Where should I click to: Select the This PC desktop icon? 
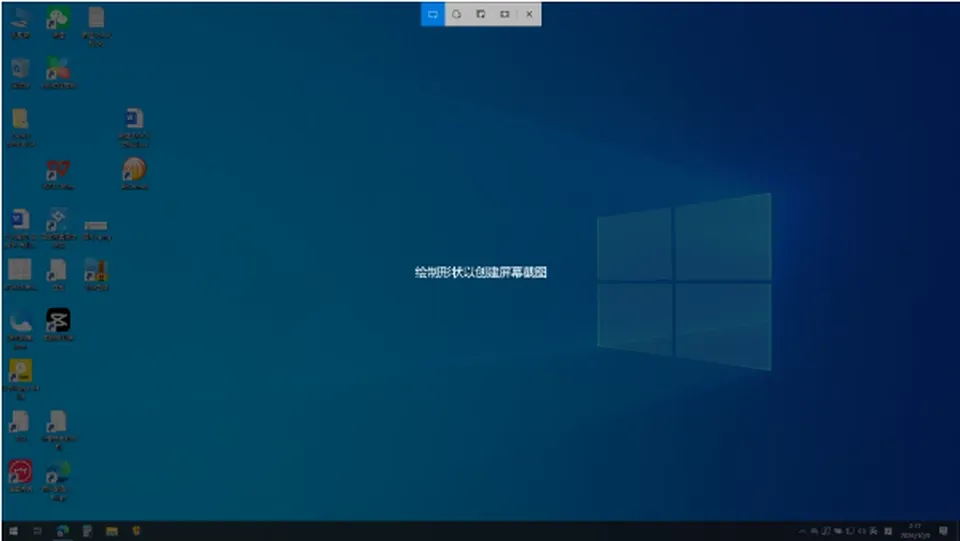point(20,23)
